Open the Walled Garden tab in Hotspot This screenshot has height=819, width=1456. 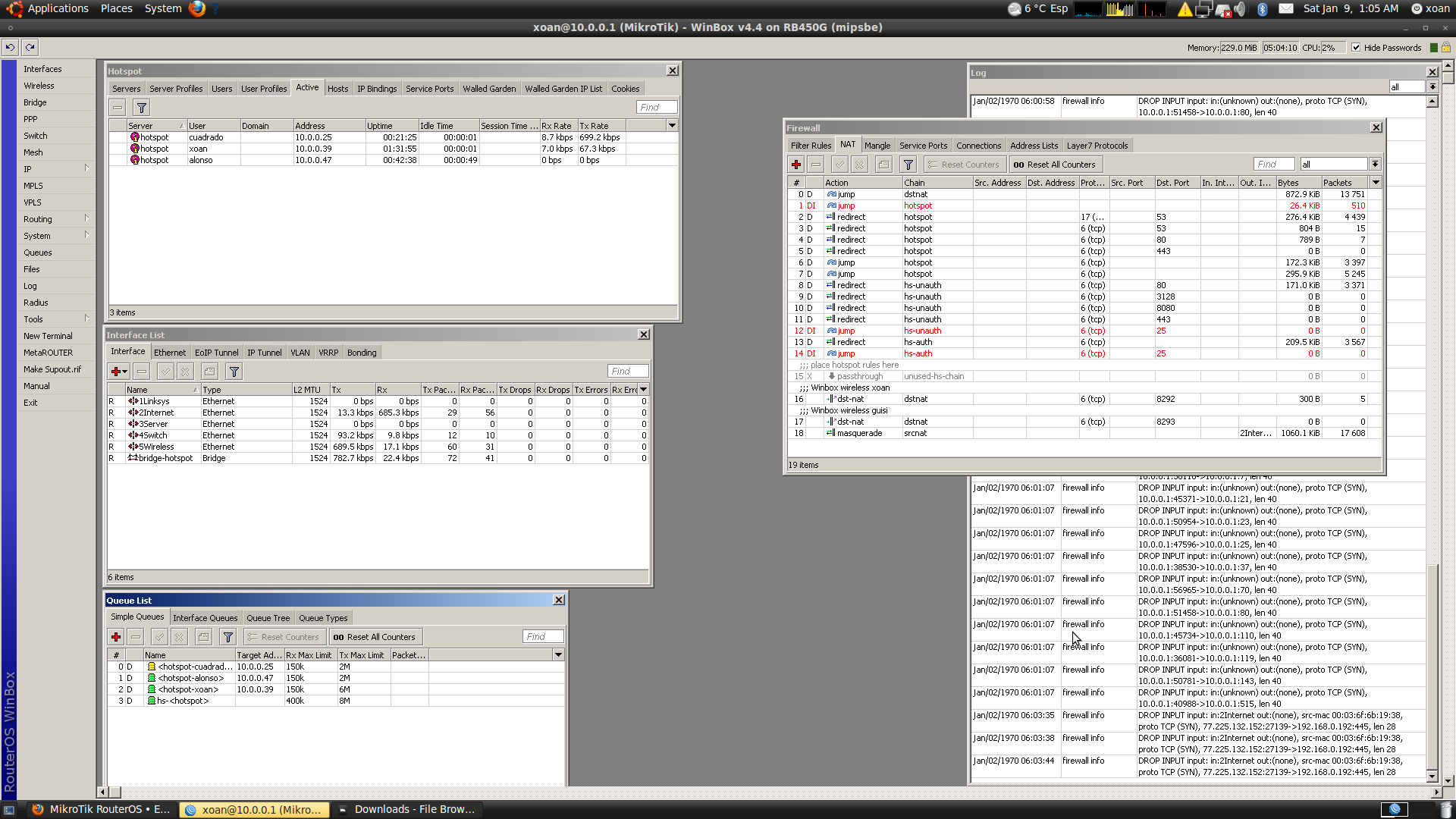pos(488,89)
